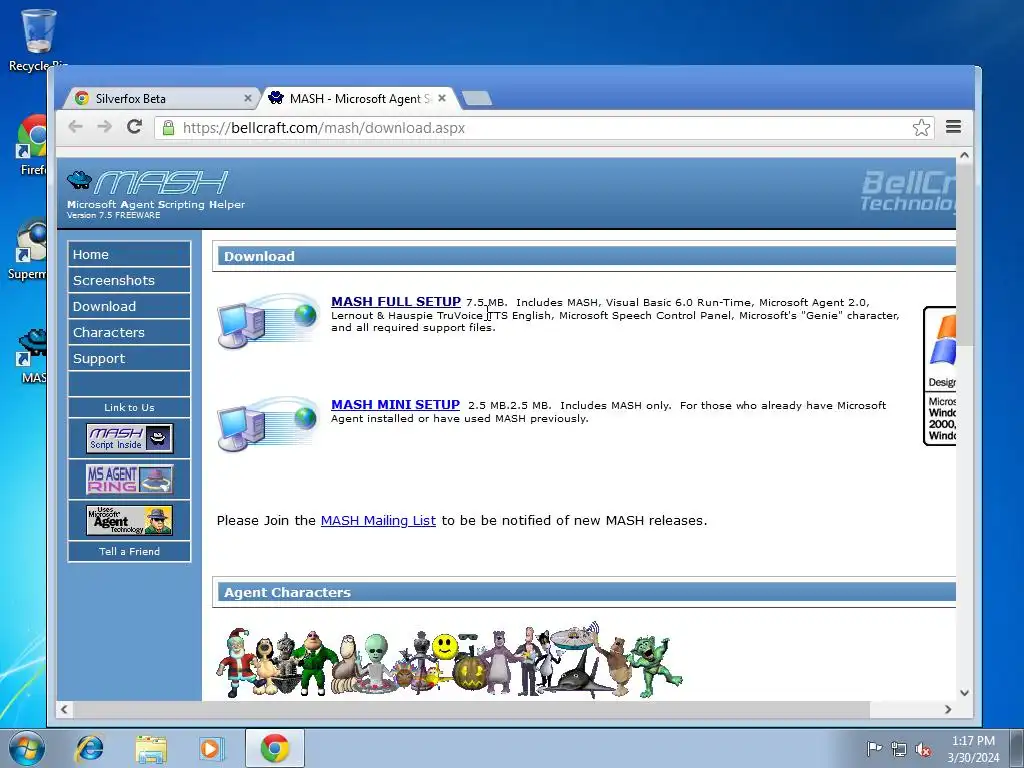Click the vertical scrollbar up arrow
1024x768 pixels.
point(964,155)
